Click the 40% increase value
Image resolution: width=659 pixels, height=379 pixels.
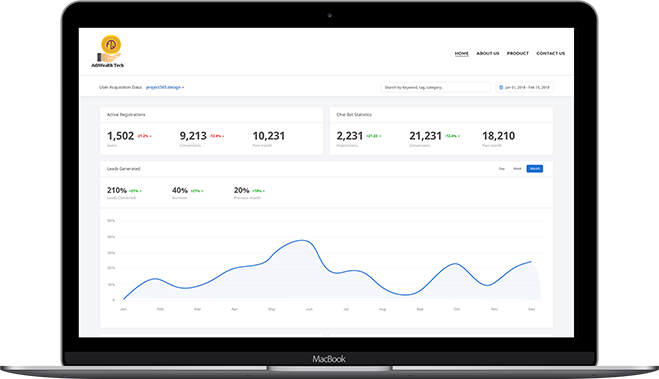(180, 190)
